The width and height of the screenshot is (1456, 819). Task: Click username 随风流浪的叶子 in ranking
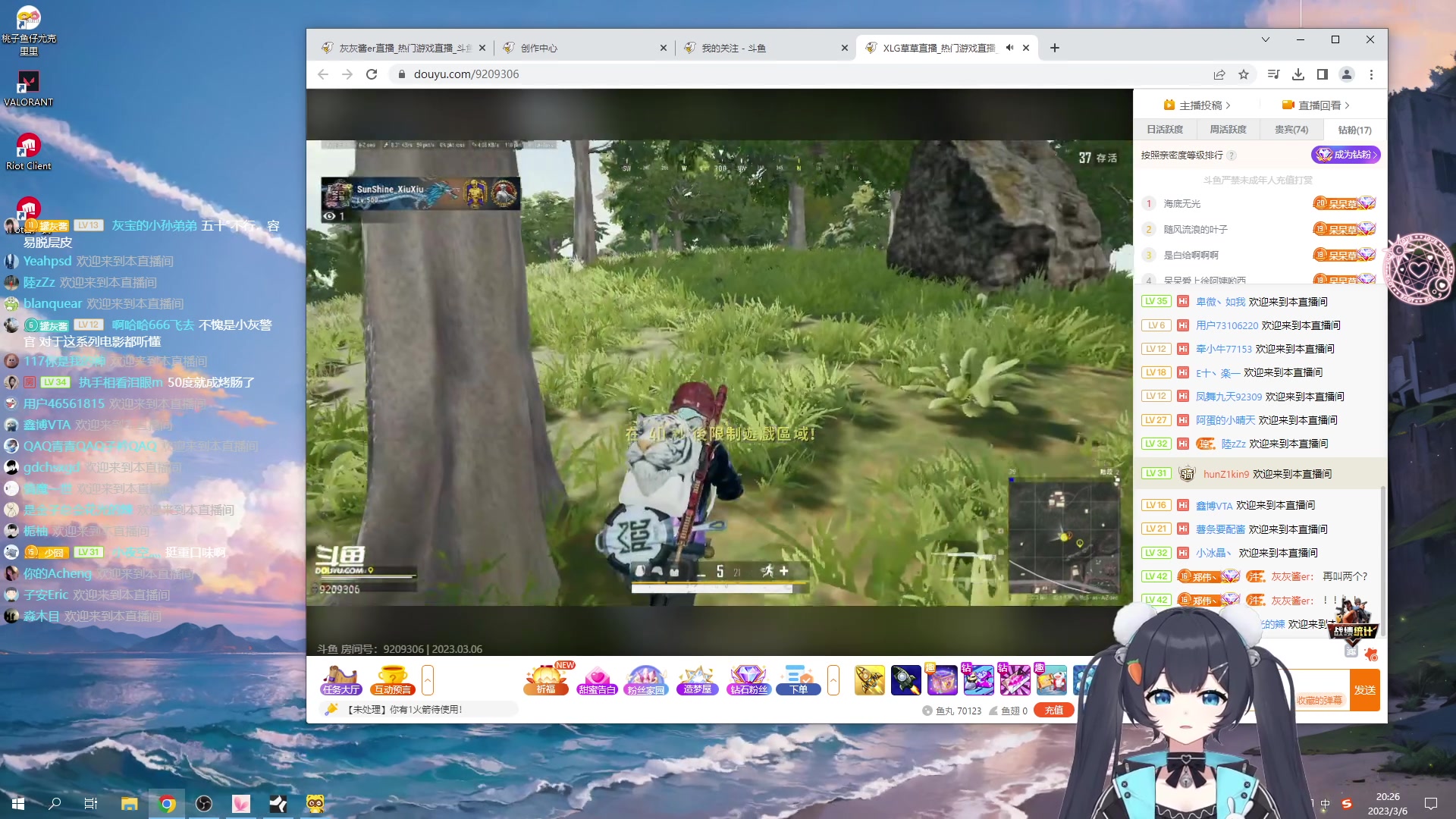1195,230
